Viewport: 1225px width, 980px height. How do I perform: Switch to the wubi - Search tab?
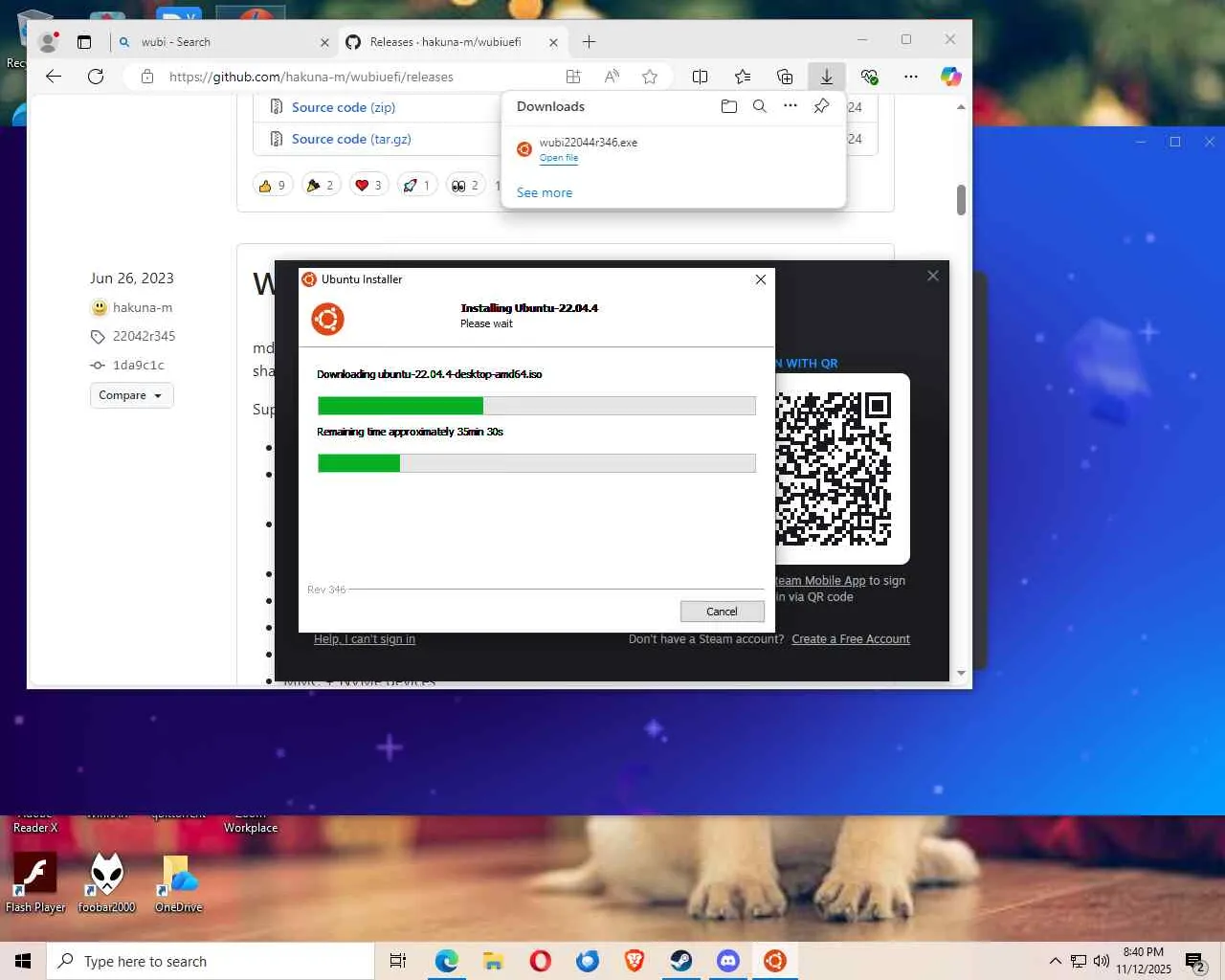click(x=223, y=42)
